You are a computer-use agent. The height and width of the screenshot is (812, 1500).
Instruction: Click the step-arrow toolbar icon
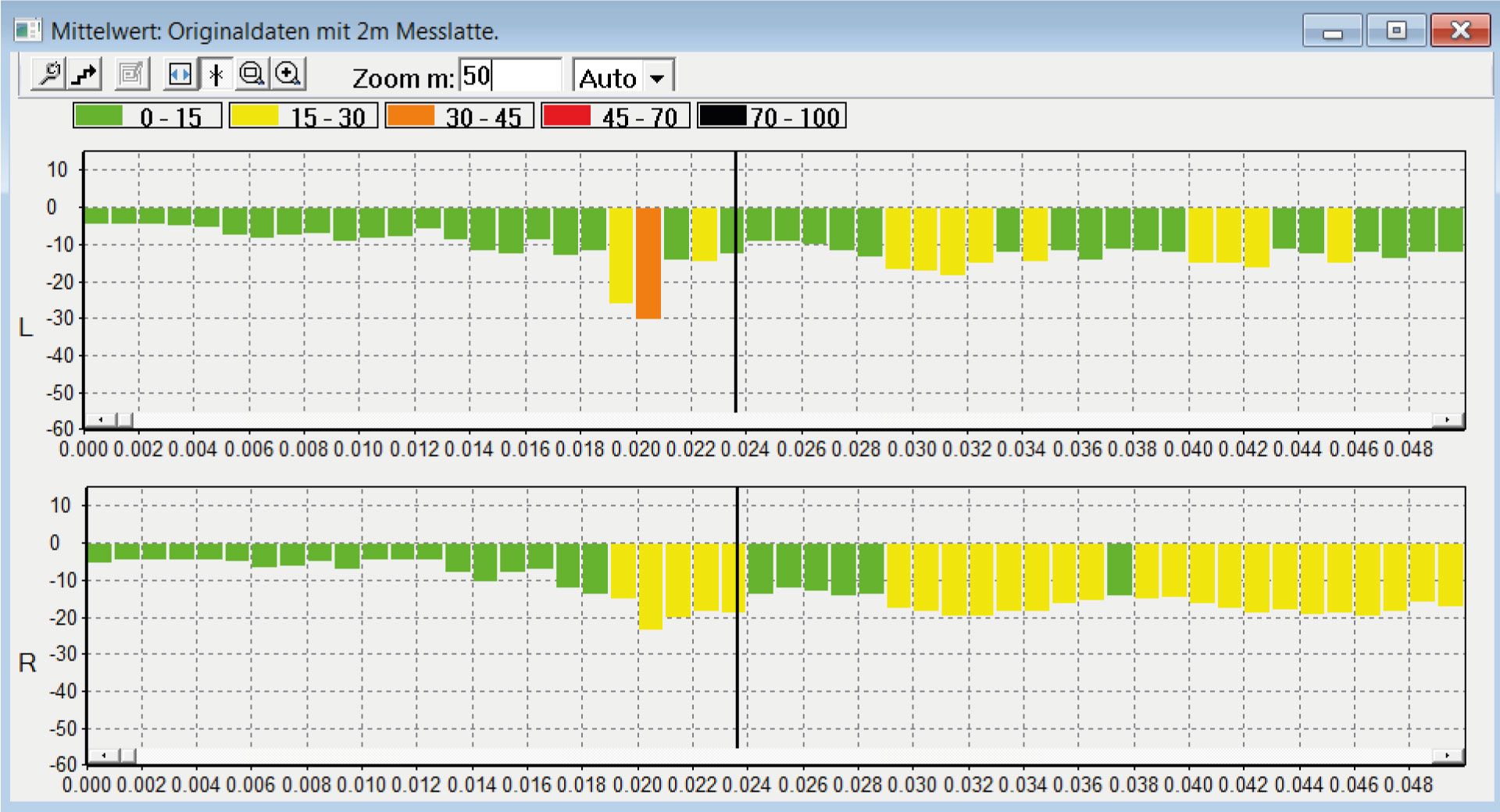point(84,75)
